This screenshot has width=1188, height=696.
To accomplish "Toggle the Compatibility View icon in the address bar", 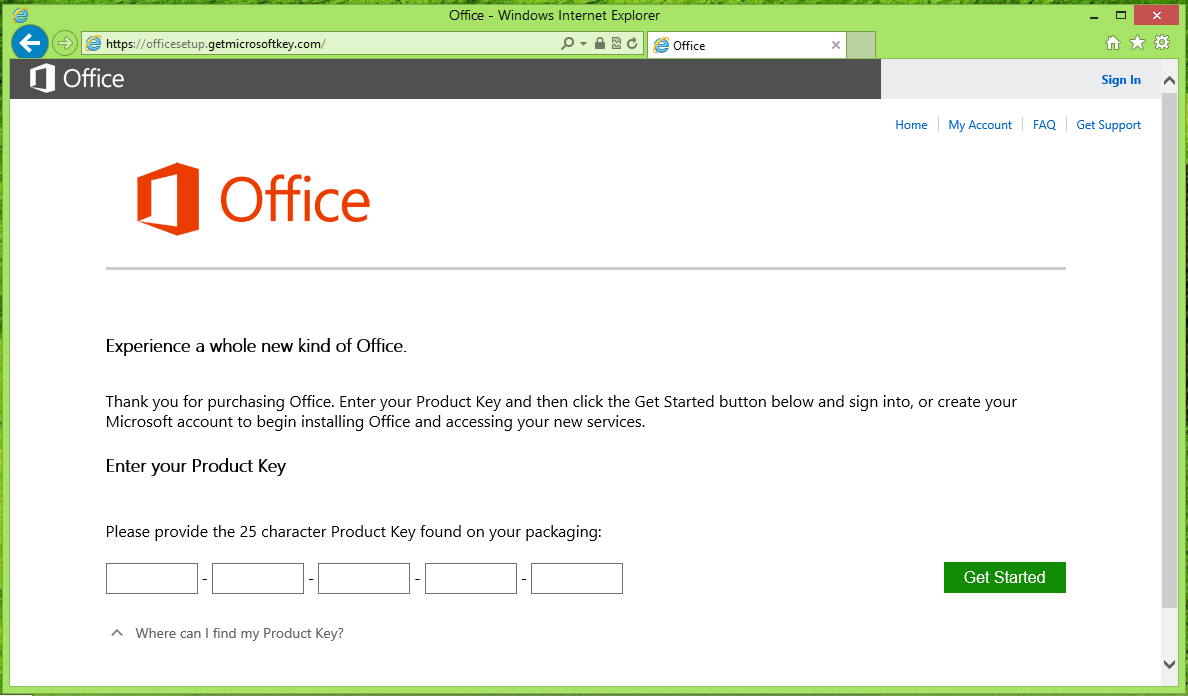I will click(616, 43).
